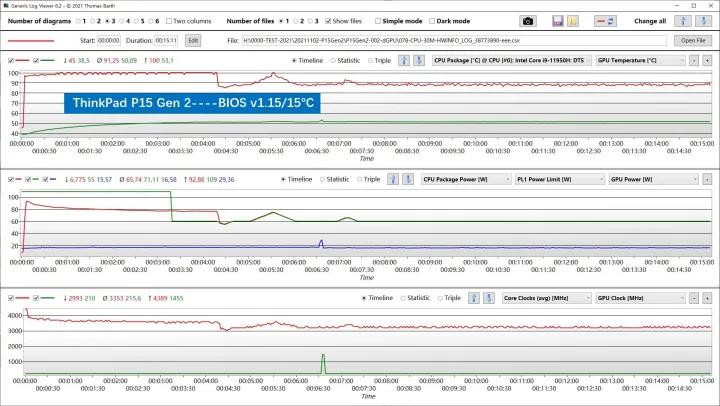Click the camera screenshot icon
The height and width of the screenshot is (406, 720).
pos(529,21)
